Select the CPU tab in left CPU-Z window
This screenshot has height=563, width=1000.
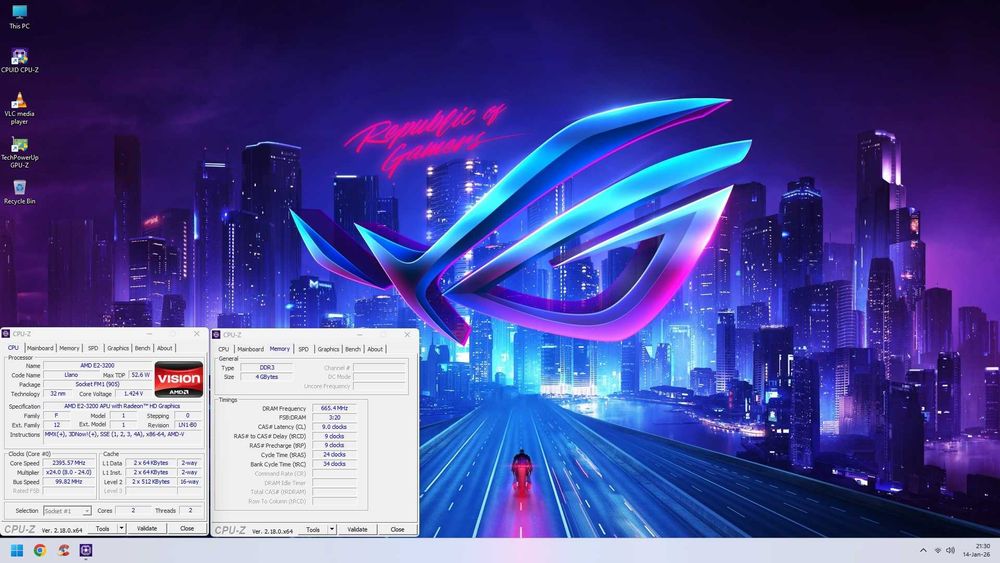click(x=13, y=347)
